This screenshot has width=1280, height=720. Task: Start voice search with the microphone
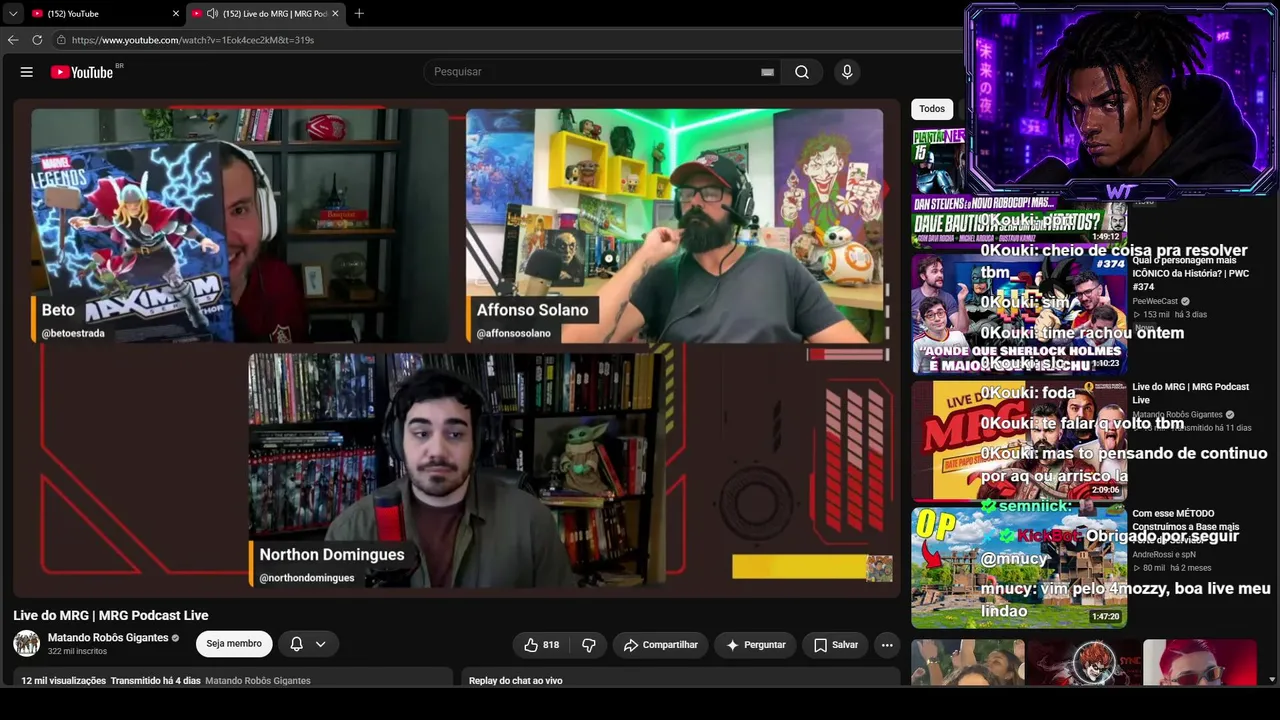pyautogui.click(x=847, y=72)
